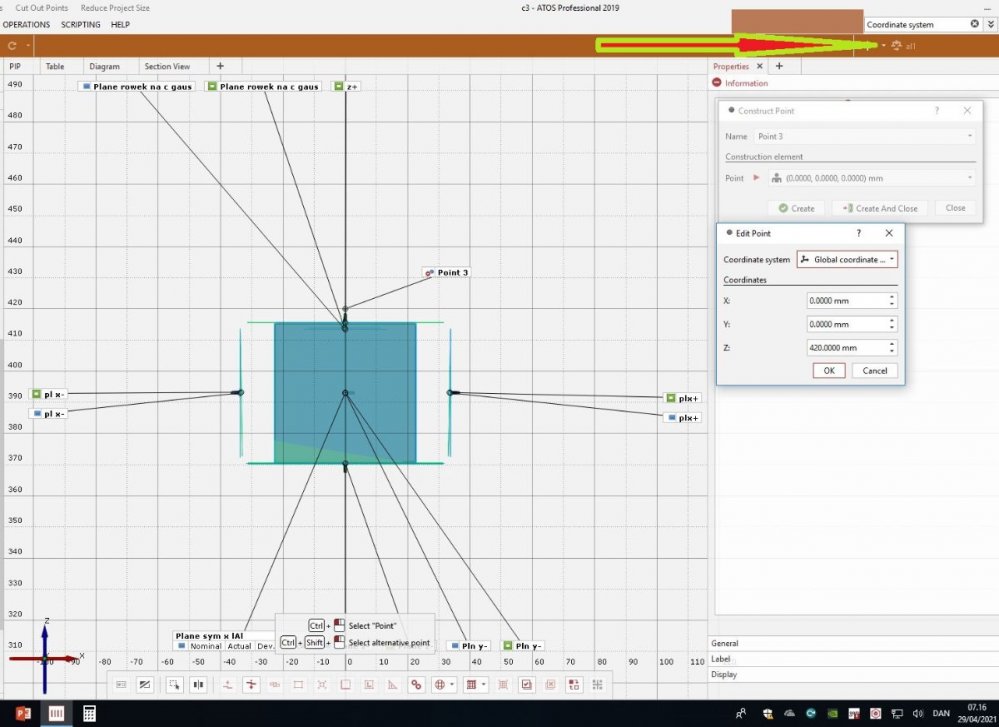
Task: Click the globe view icon in bottom toolbar
Action: [x=438, y=685]
